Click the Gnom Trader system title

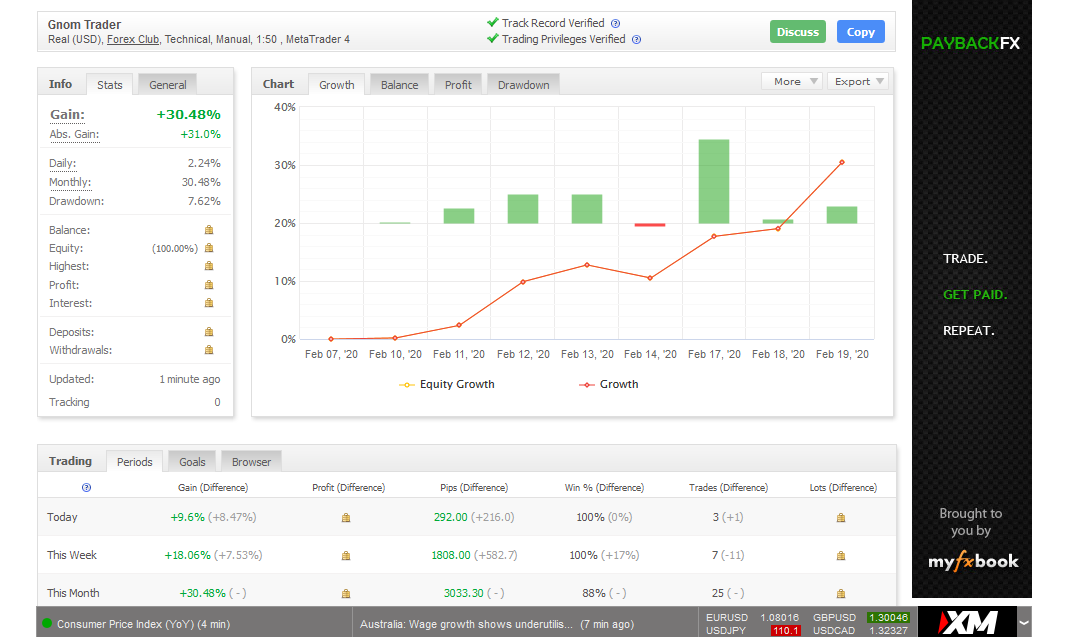point(84,25)
